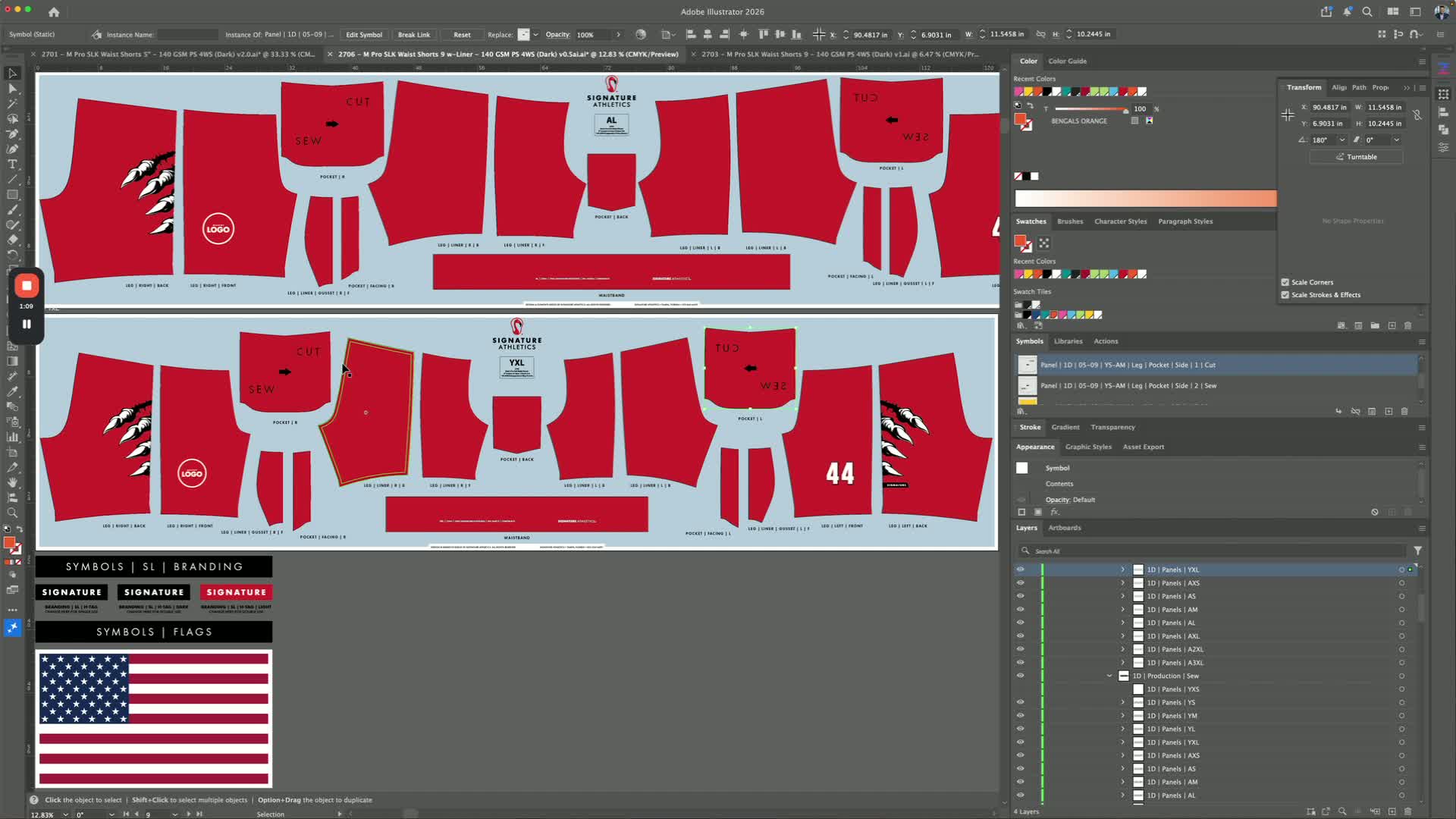The image size is (1456, 819).
Task: Select the Selection tool (black arrow)
Action: click(12, 74)
